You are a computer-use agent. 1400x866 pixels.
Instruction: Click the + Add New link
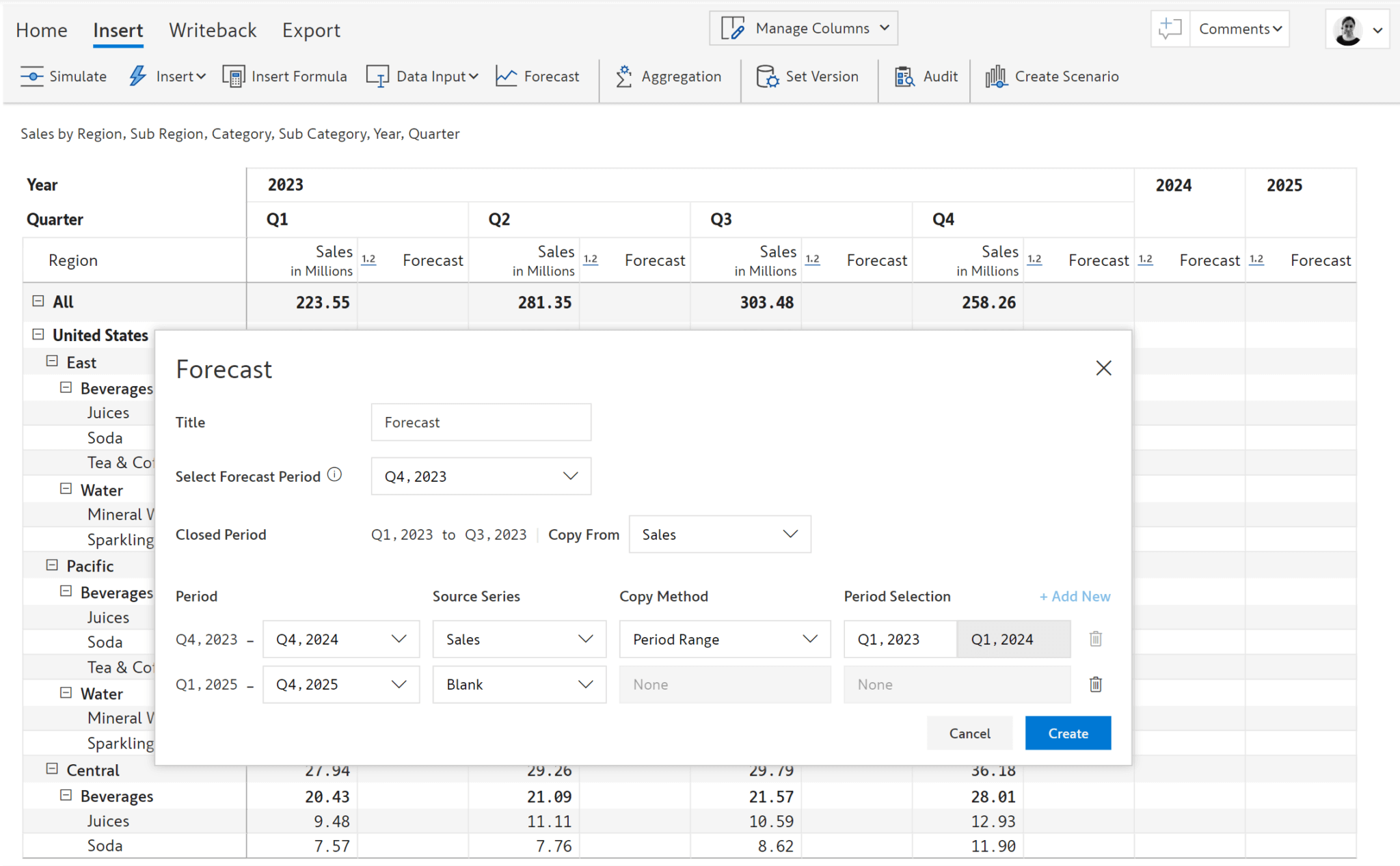tap(1075, 596)
